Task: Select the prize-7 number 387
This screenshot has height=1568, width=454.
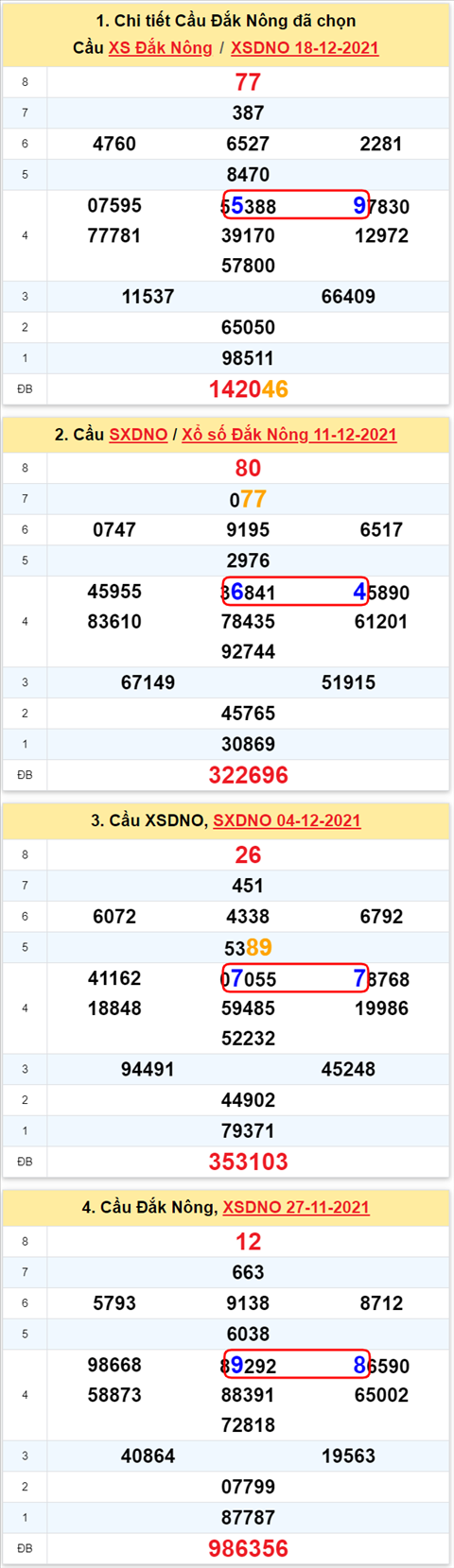Action: (248, 112)
